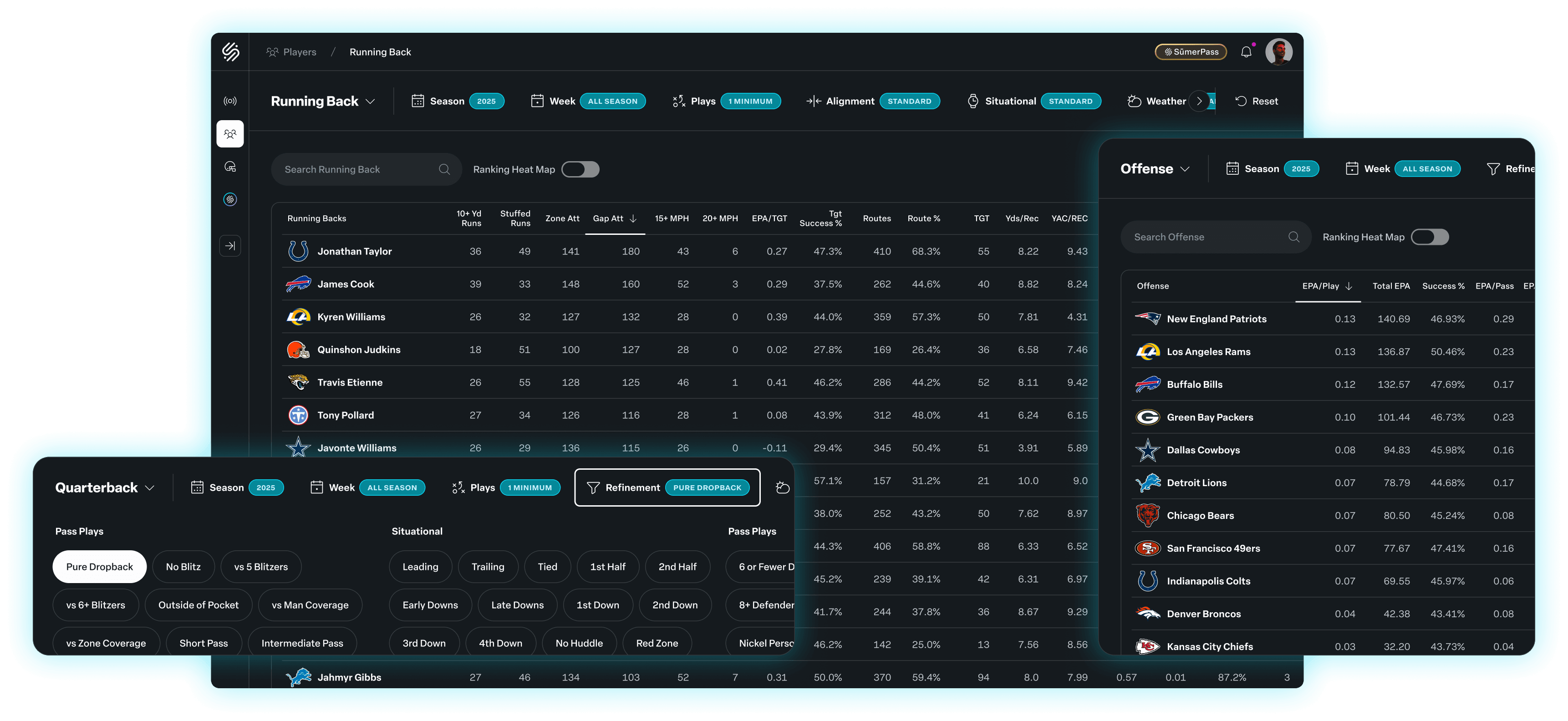Viewport: 1568px width, 721px height.
Task: Sort by Gap Att column
Action: [615, 218]
